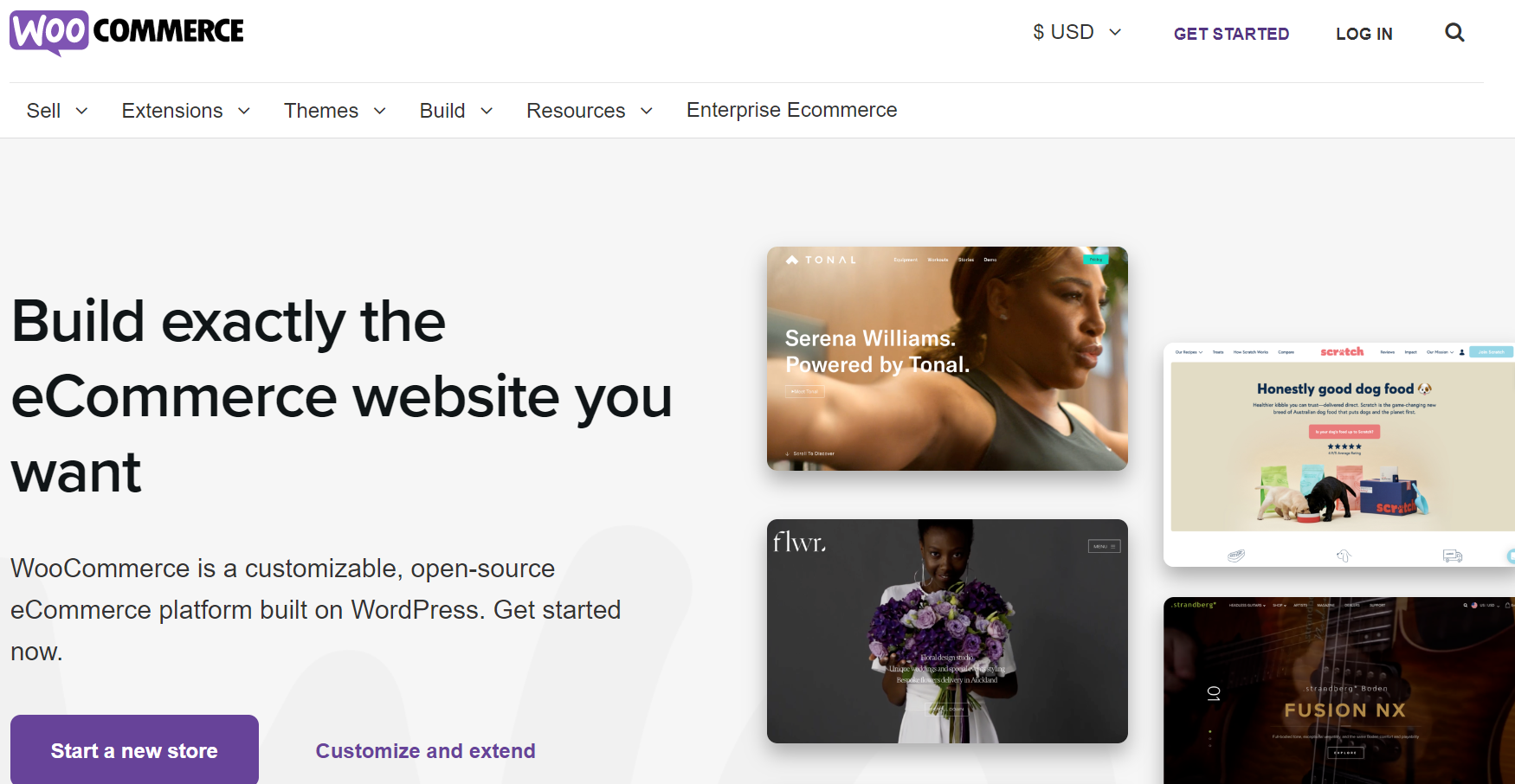Click the LOG IN link
This screenshot has height=784, width=1515.
[x=1363, y=34]
